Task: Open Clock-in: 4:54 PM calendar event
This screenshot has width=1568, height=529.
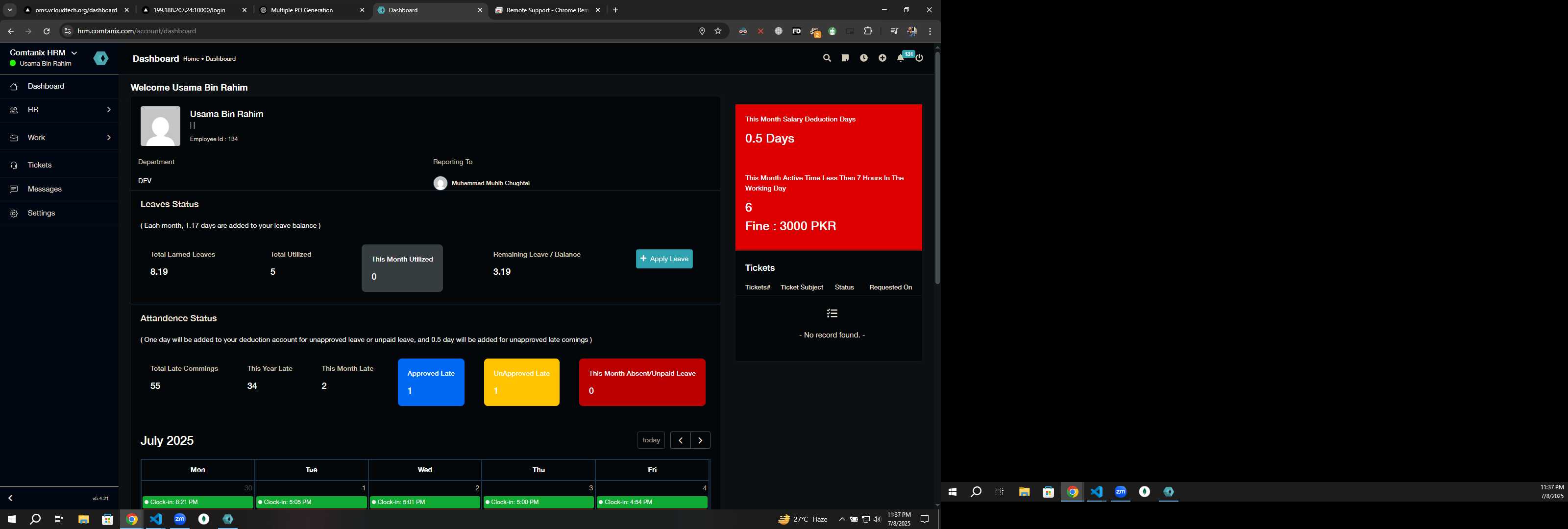Action: 652,502
